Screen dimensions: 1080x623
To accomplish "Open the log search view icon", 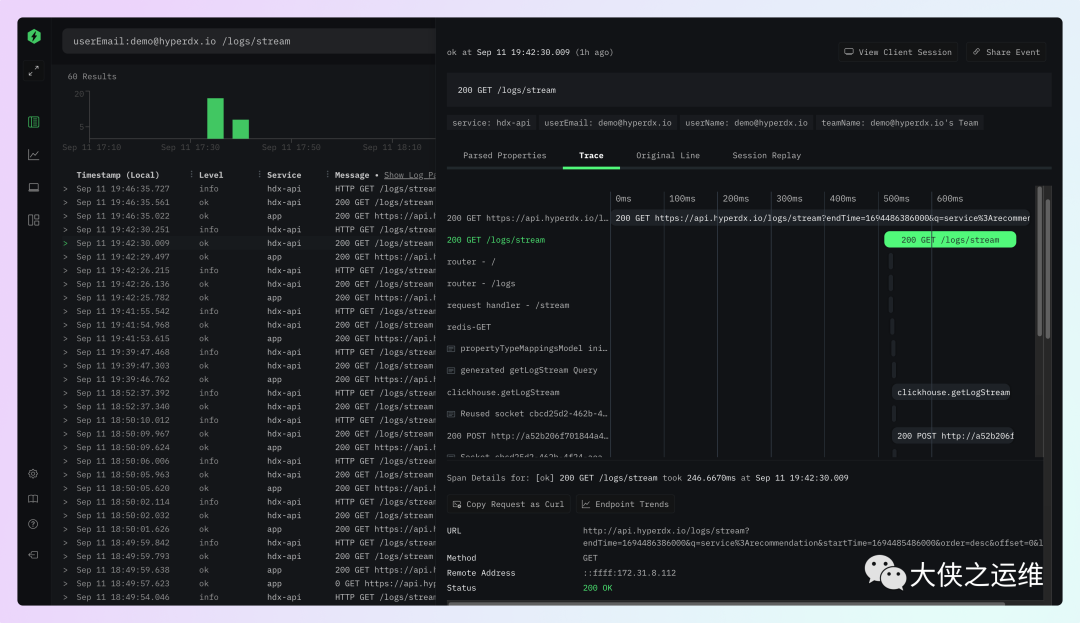I will click(34, 122).
